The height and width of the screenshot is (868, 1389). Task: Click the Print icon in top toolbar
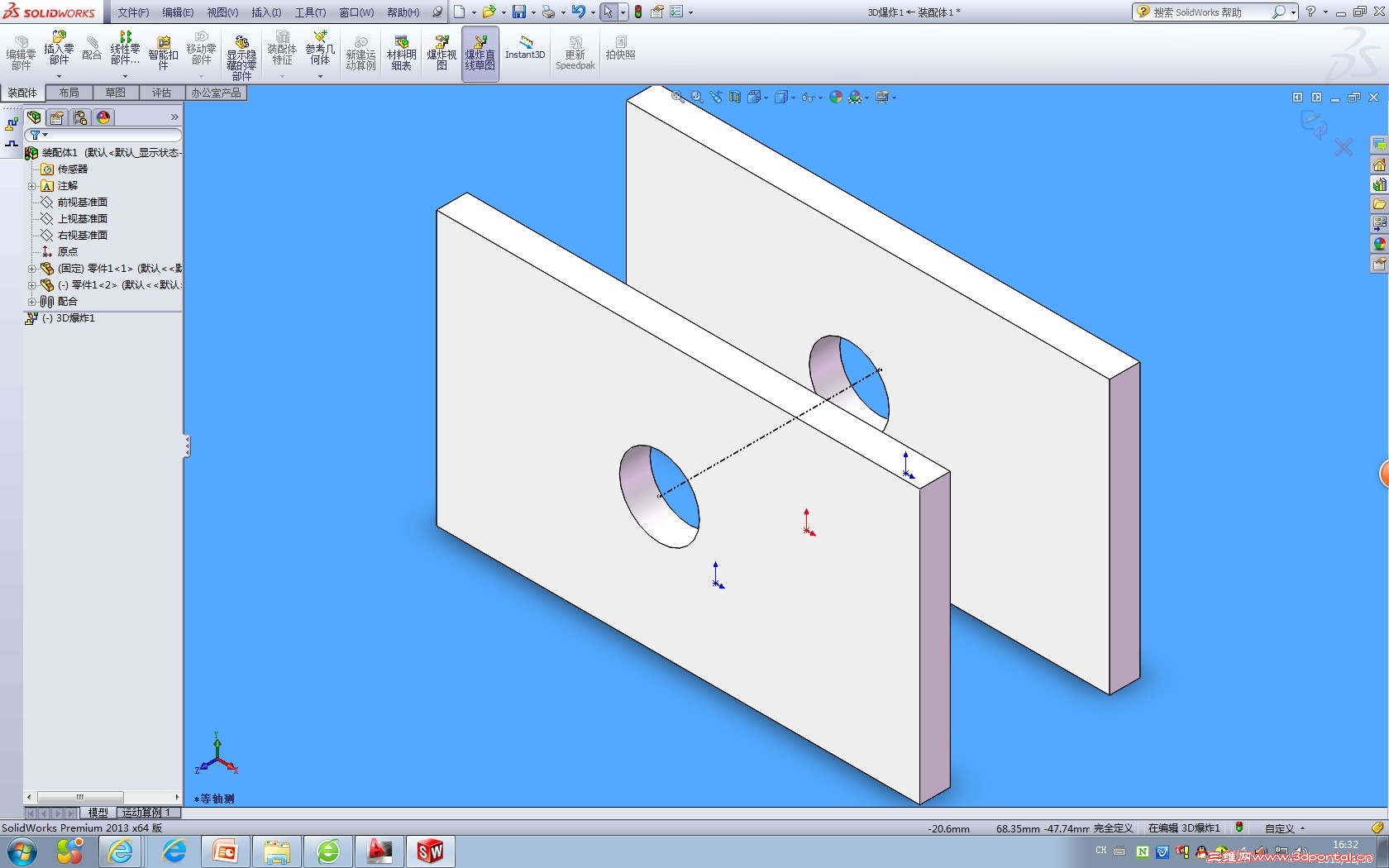coord(548,12)
